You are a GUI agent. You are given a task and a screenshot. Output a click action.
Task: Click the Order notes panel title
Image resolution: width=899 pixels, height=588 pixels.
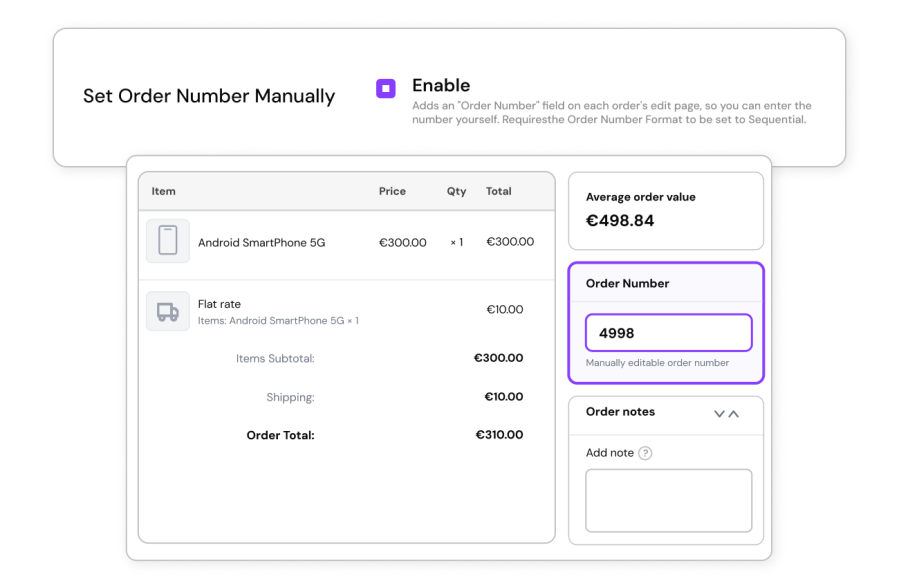(620, 411)
